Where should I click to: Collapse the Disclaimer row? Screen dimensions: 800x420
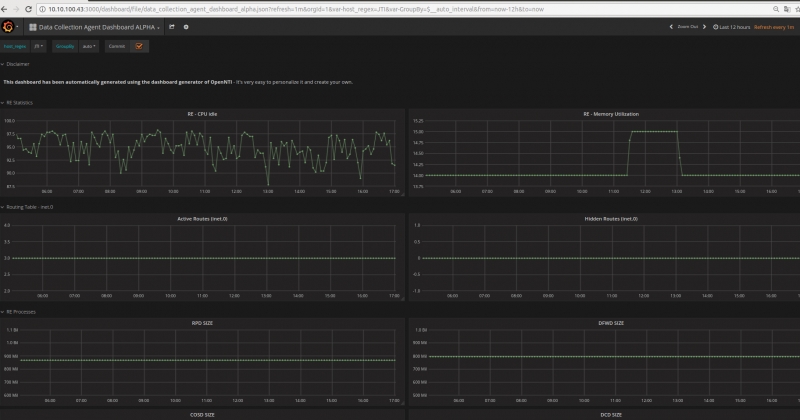15,64
